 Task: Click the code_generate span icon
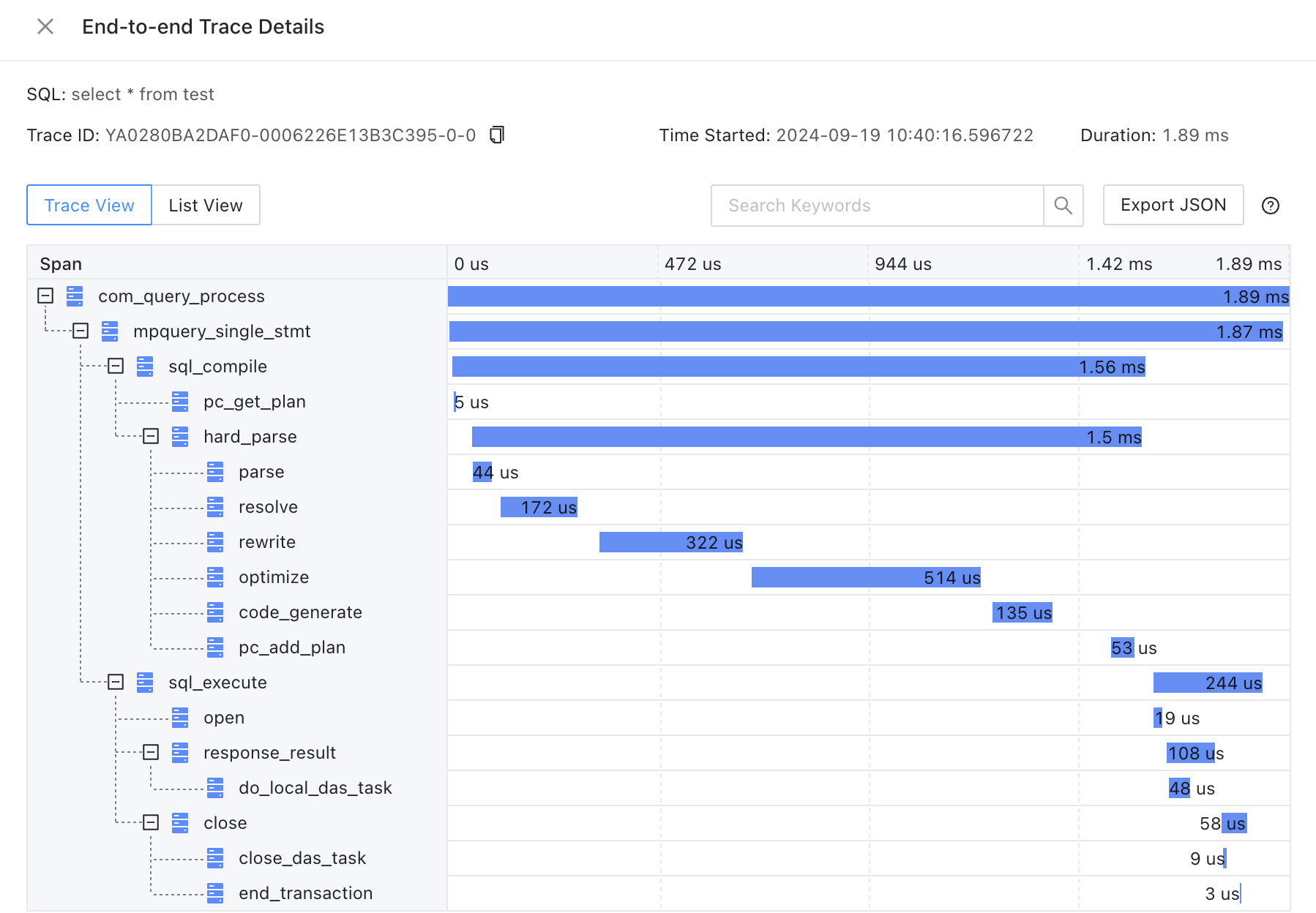pyautogui.click(x=215, y=612)
